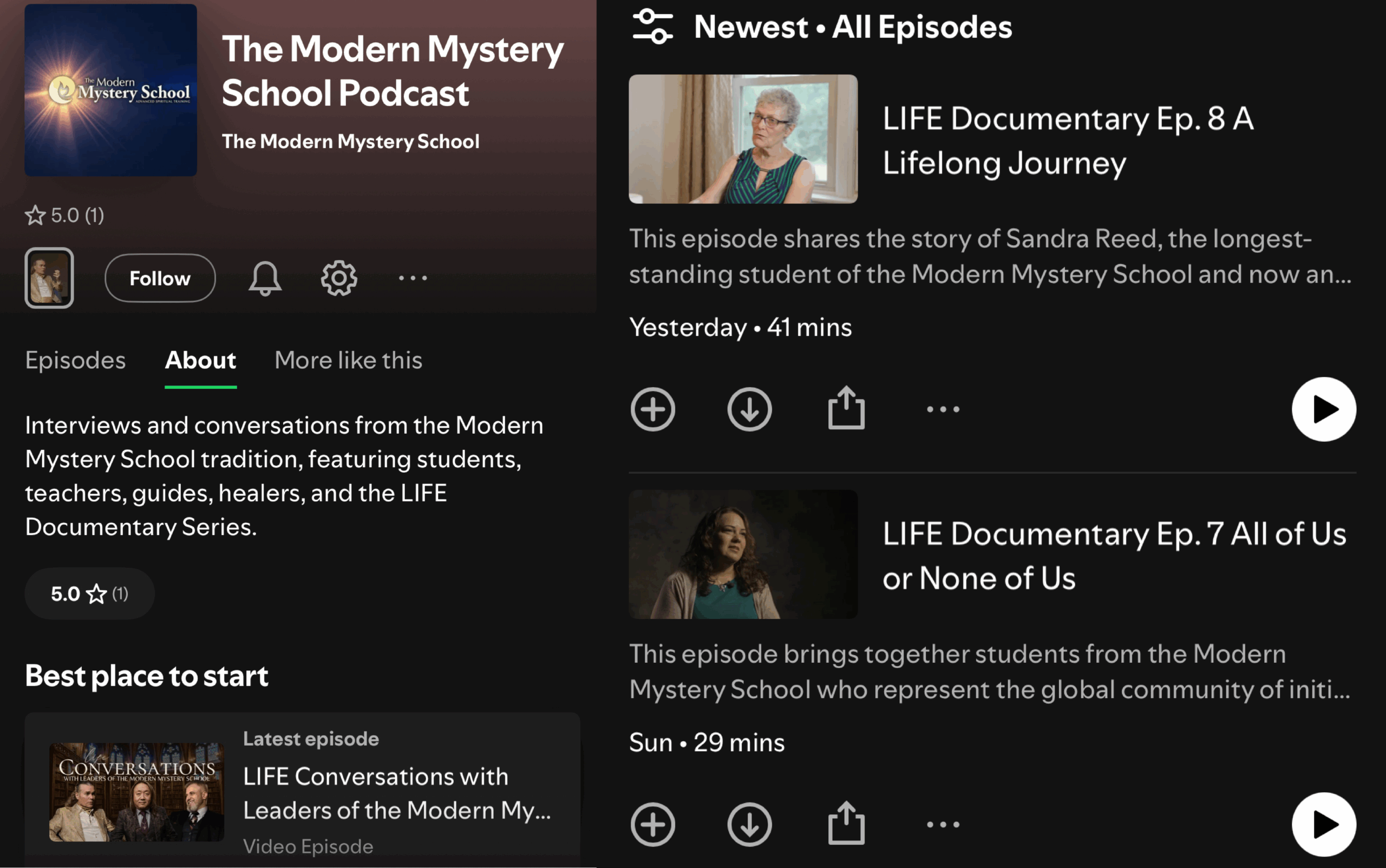The image size is (1386, 868).
Task: Open LIFE Conversations latest episode card
Action: pos(302,791)
